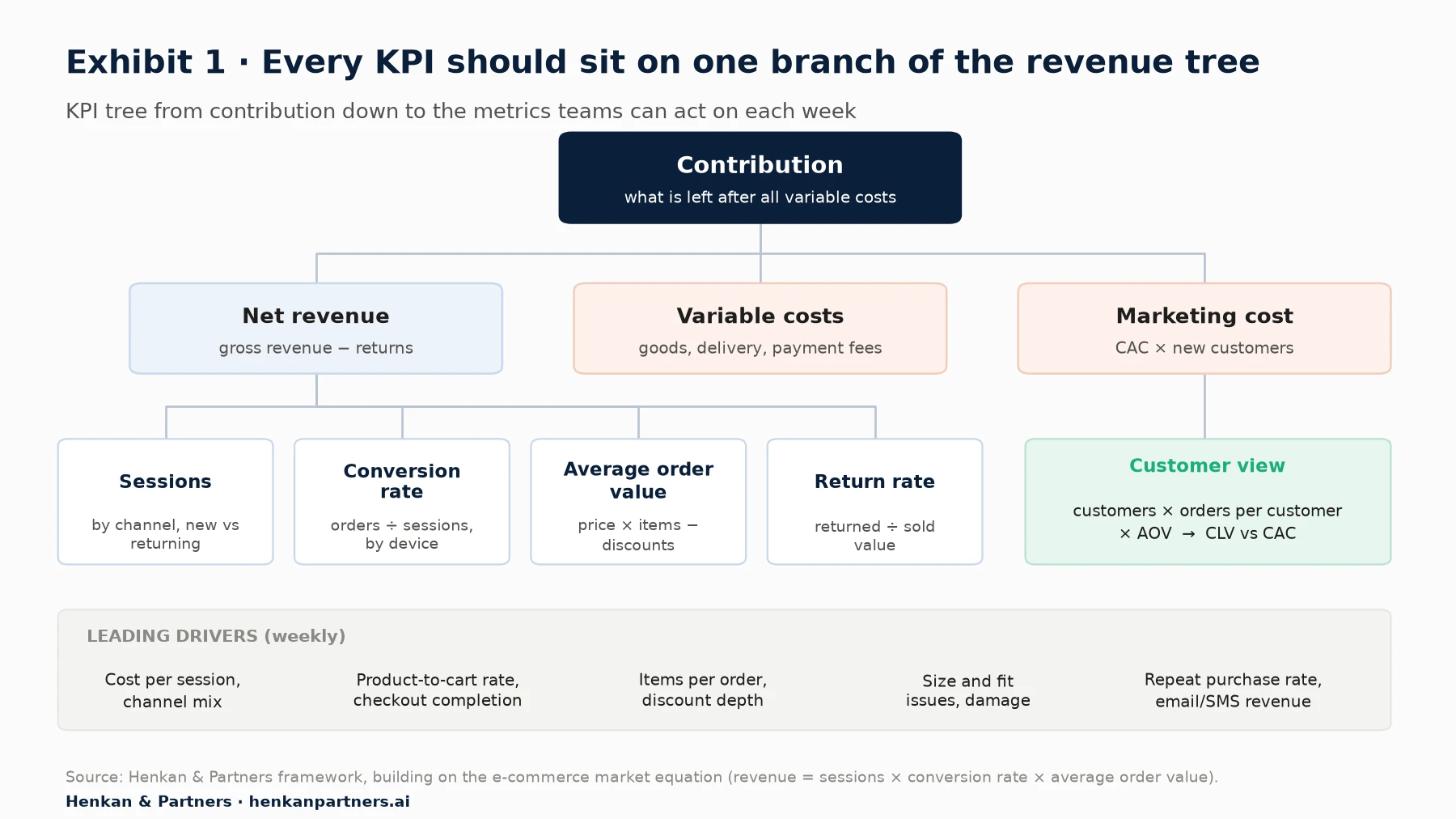Click text 'price × items − discounts'
1456x819 pixels.
pyautogui.click(x=638, y=535)
